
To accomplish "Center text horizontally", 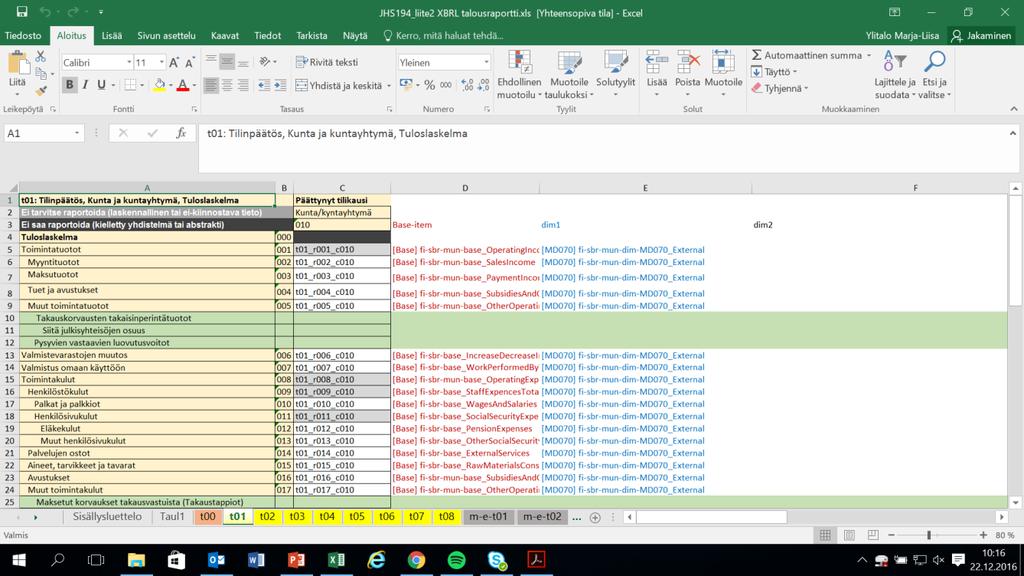I will (x=227, y=85).
